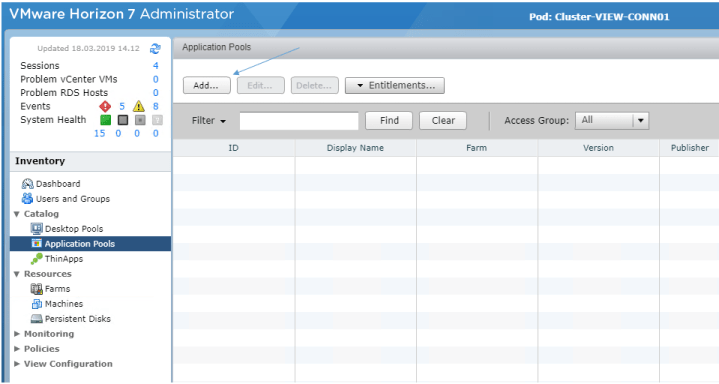This screenshot has height=384, width=719.
Task: Click the dark gray System Health status icon
Action: point(122,120)
